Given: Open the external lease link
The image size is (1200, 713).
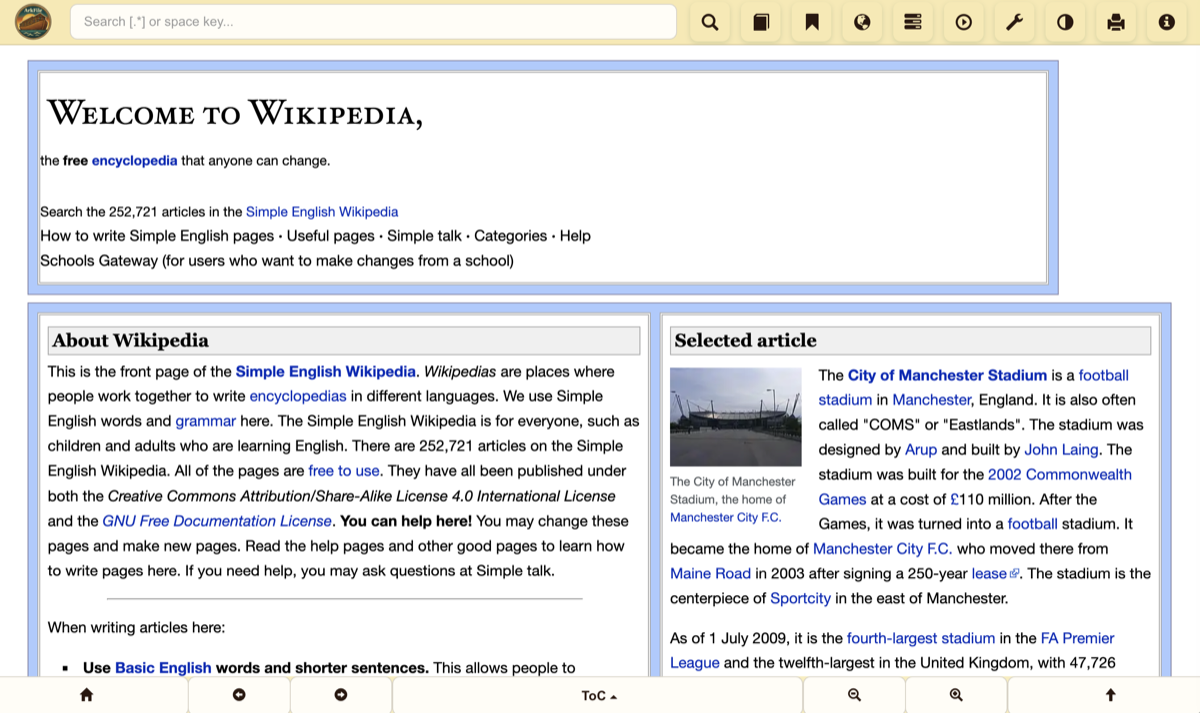Looking at the screenshot, I should click(995, 573).
